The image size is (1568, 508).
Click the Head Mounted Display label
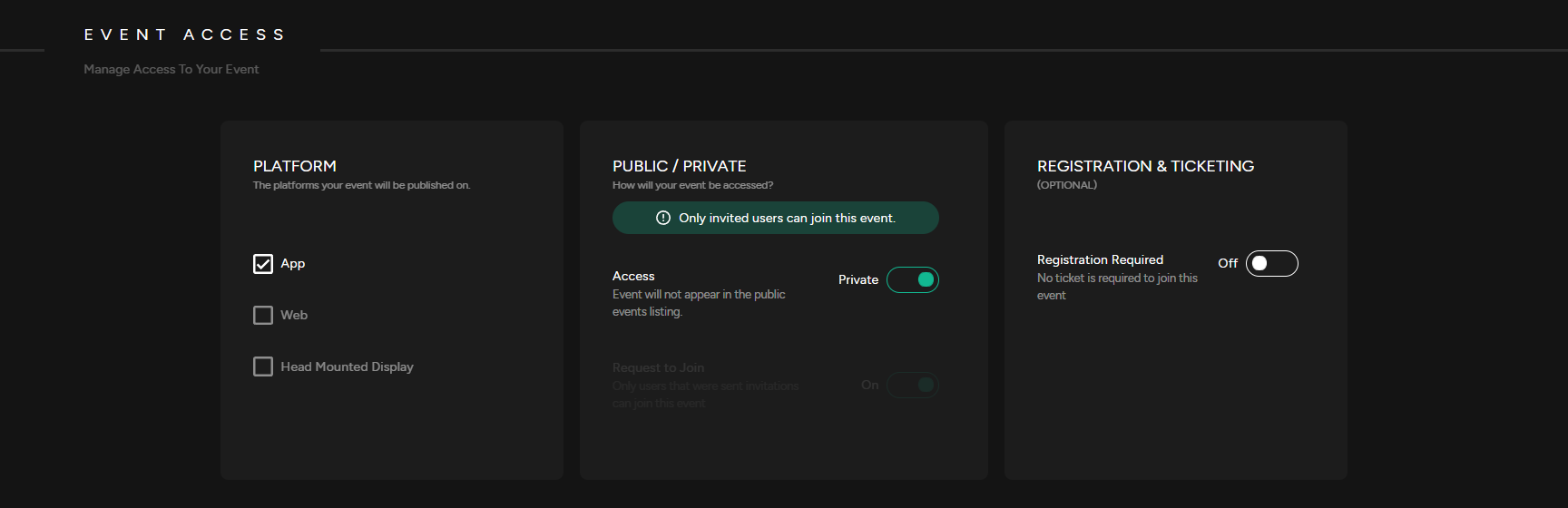click(x=347, y=366)
